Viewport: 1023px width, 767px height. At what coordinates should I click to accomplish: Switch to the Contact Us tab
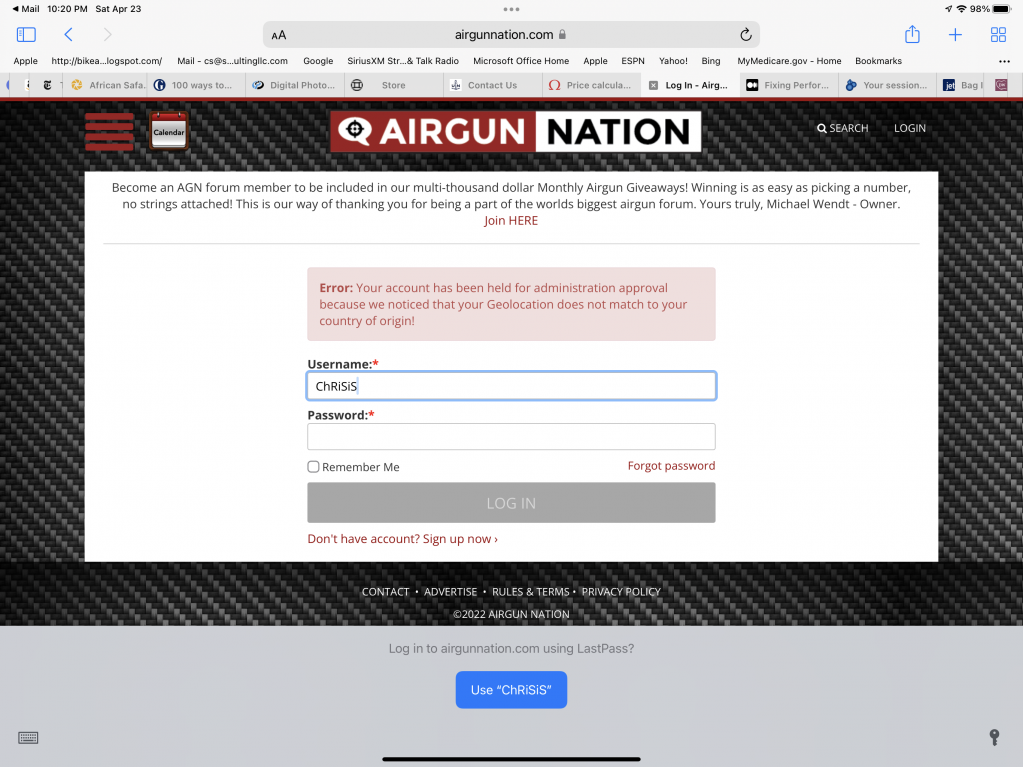click(x=493, y=85)
